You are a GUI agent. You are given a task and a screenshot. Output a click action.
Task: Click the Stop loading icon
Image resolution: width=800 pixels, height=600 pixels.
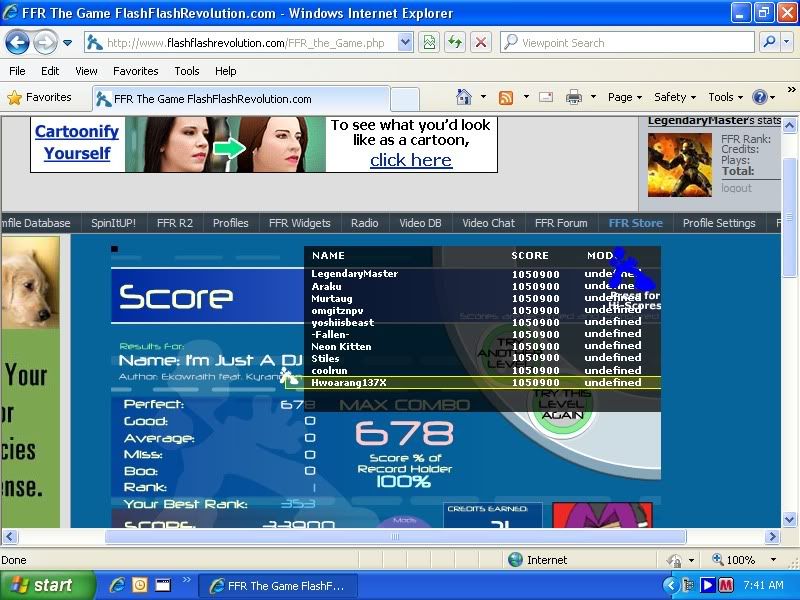(x=481, y=42)
